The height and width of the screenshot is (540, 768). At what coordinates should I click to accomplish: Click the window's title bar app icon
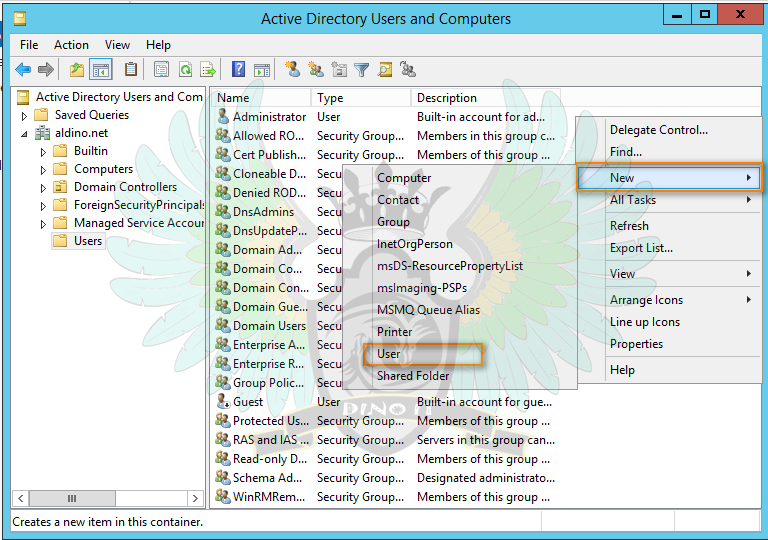pos(20,19)
